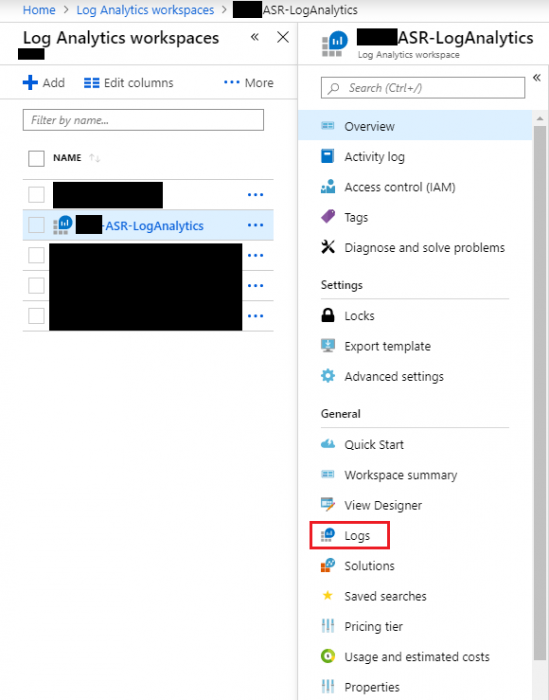Go to Home breadcrumb link
The height and width of the screenshot is (700, 549).
tap(39, 10)
